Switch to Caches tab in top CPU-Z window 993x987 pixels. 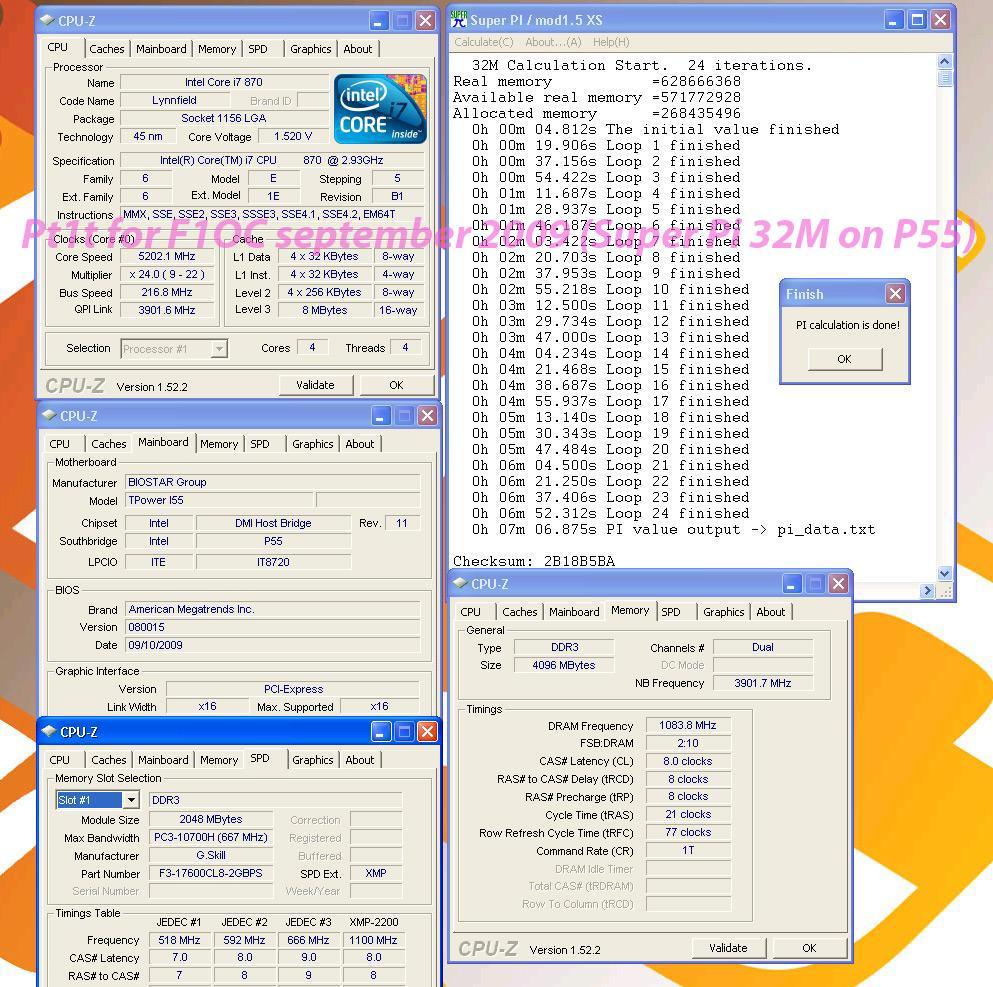click(x=106, y=49)
